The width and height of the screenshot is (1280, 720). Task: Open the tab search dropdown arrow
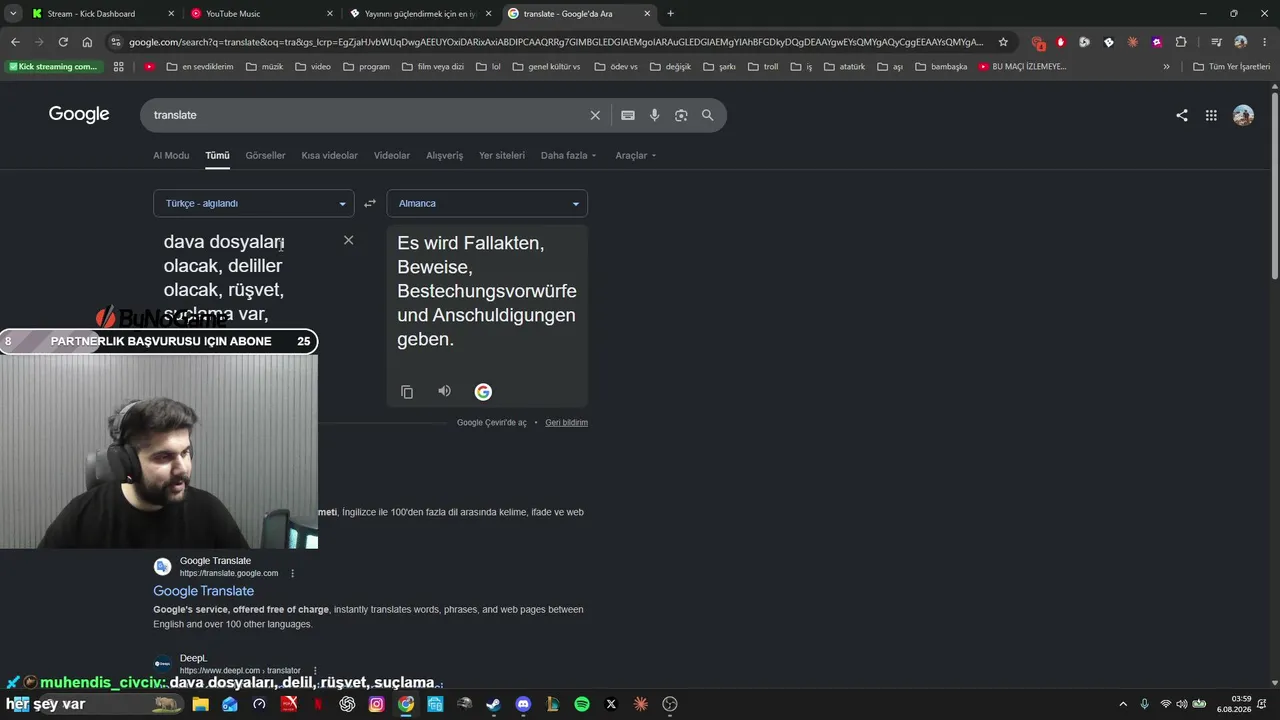coord(13,13)
